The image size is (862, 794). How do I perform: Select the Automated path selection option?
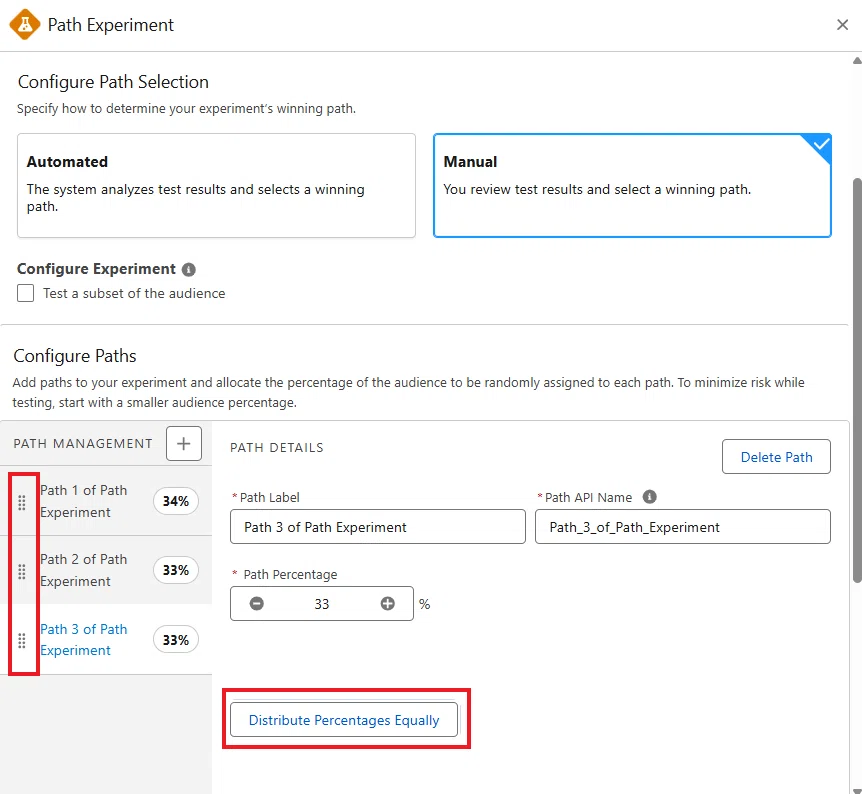(x=216, y=185)
